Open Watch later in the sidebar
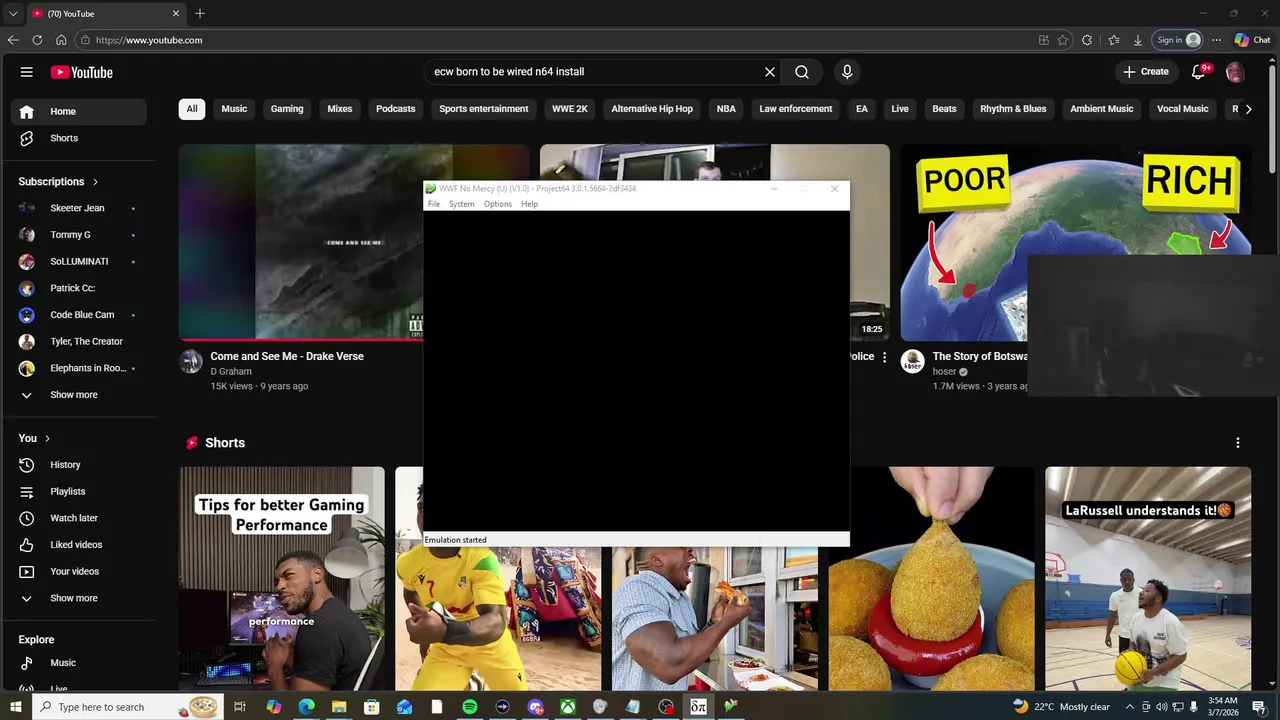Screen dimensions: 1280x720 (79, 518)
